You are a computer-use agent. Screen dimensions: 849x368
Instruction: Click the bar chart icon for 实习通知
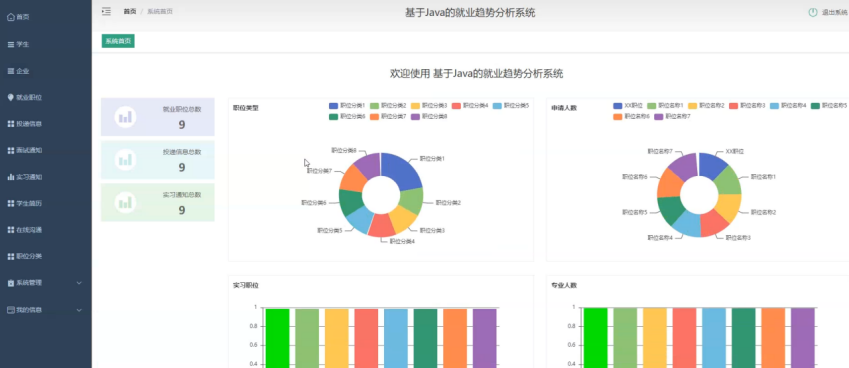[x=11, y=177]
